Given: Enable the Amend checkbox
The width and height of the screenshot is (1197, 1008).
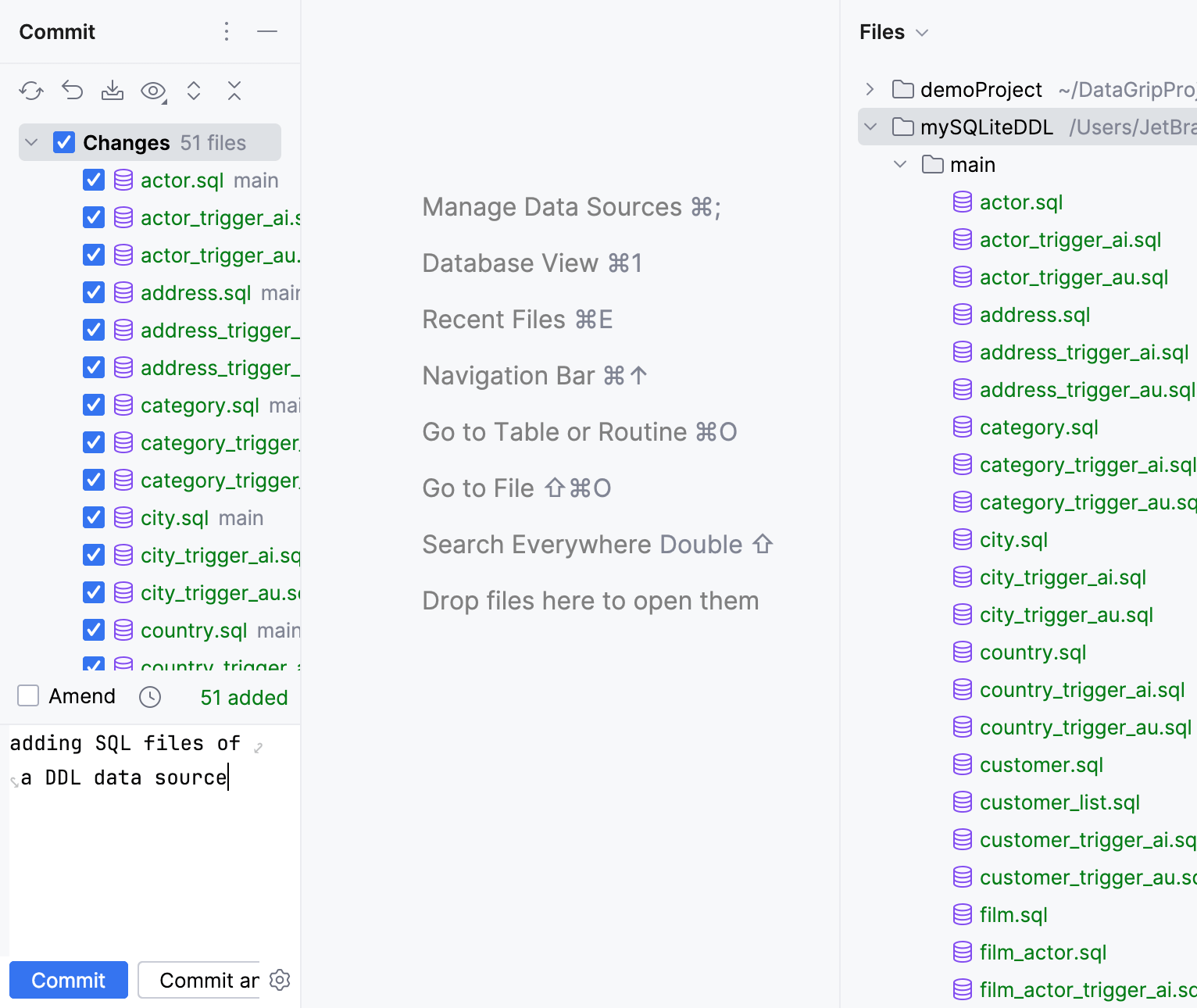Looking at the screenshot, I should [x=28, y=695].
